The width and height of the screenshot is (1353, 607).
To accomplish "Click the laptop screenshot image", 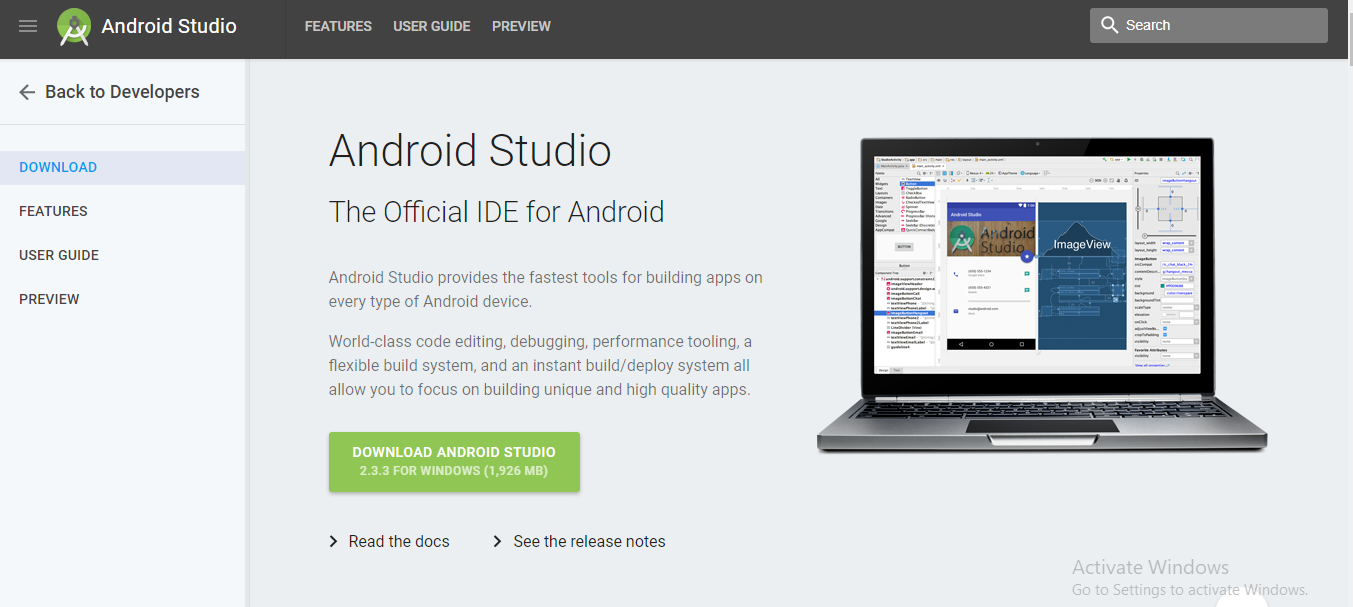I will tap(1040, 290).
